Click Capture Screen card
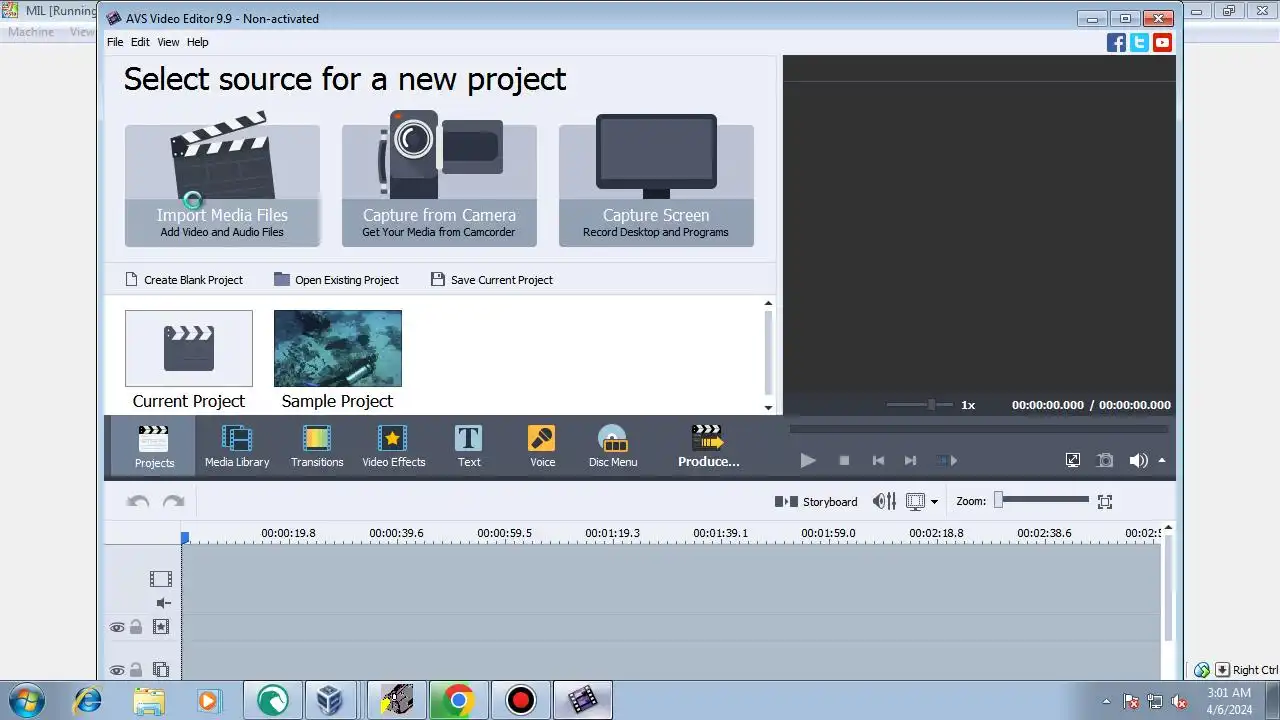 656,185
